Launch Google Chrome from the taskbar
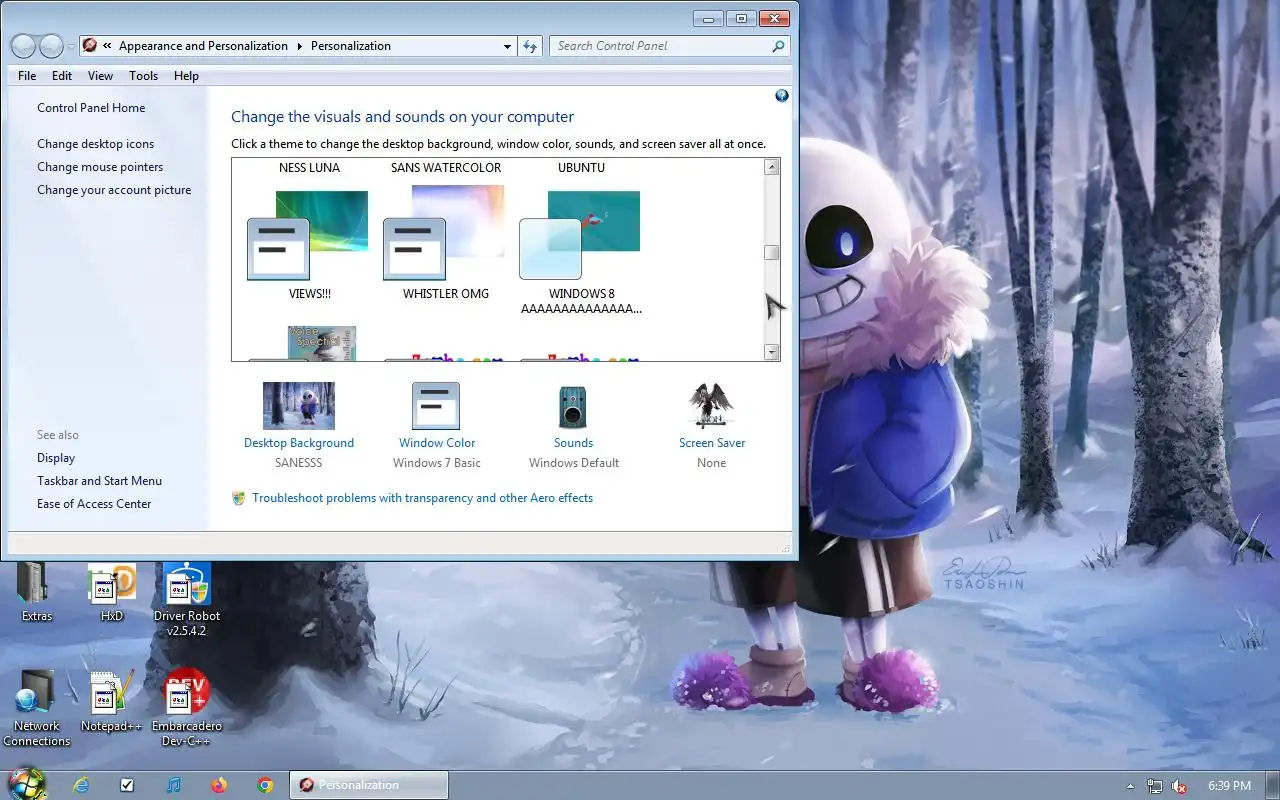 265,785
